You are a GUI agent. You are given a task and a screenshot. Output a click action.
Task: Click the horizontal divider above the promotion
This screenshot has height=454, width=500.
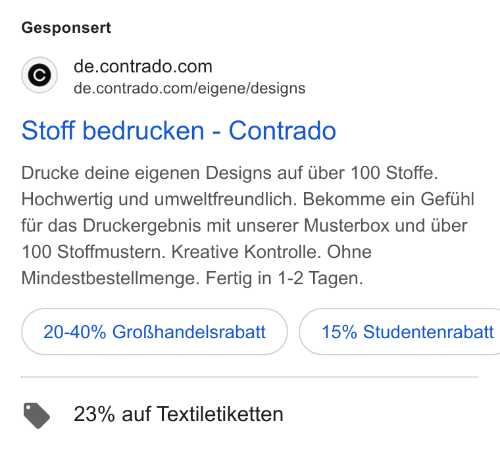[x=250, y=377]
